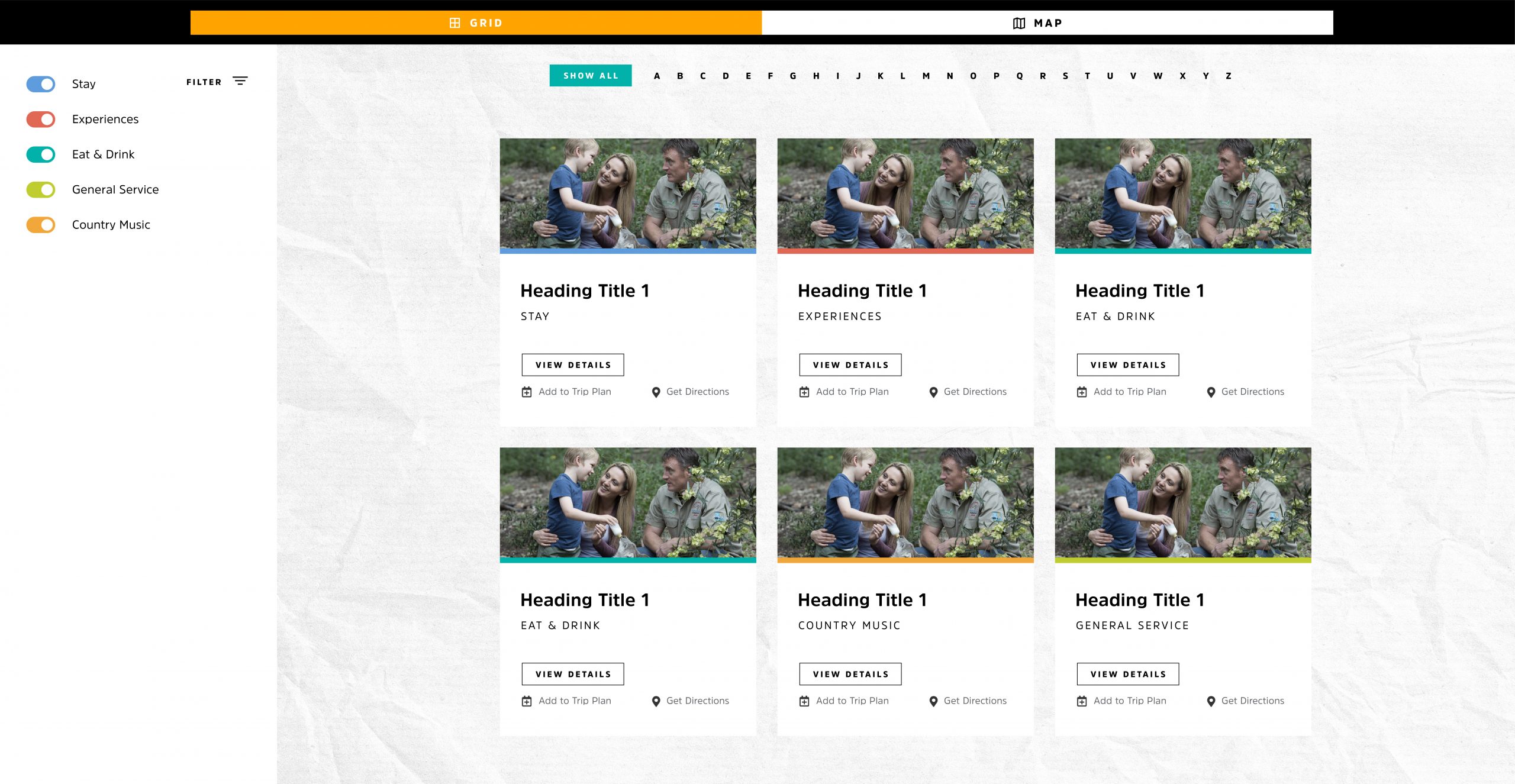Image resolution: width=1515 pixels, height=784 pixels.
Task: Filter listings by letter M
Action: 926,76
